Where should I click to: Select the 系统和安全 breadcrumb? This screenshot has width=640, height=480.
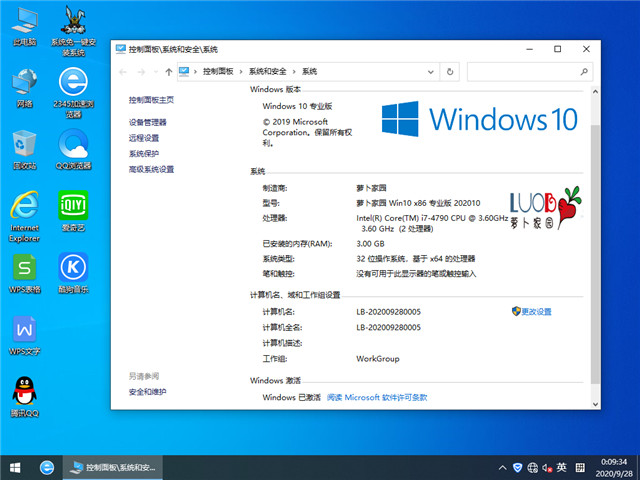pos(267,71)
